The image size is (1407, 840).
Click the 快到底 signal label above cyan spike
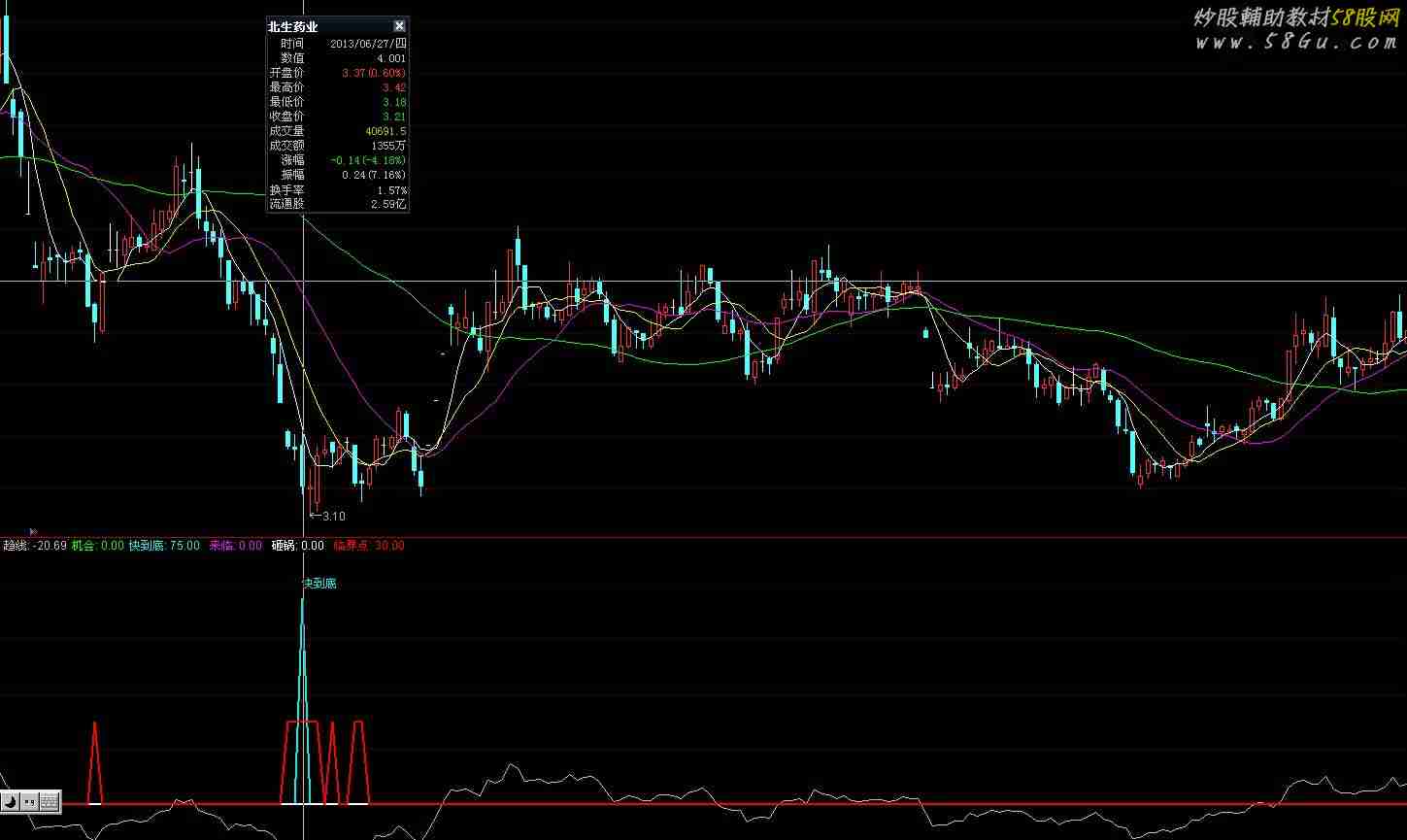[318, 584]
